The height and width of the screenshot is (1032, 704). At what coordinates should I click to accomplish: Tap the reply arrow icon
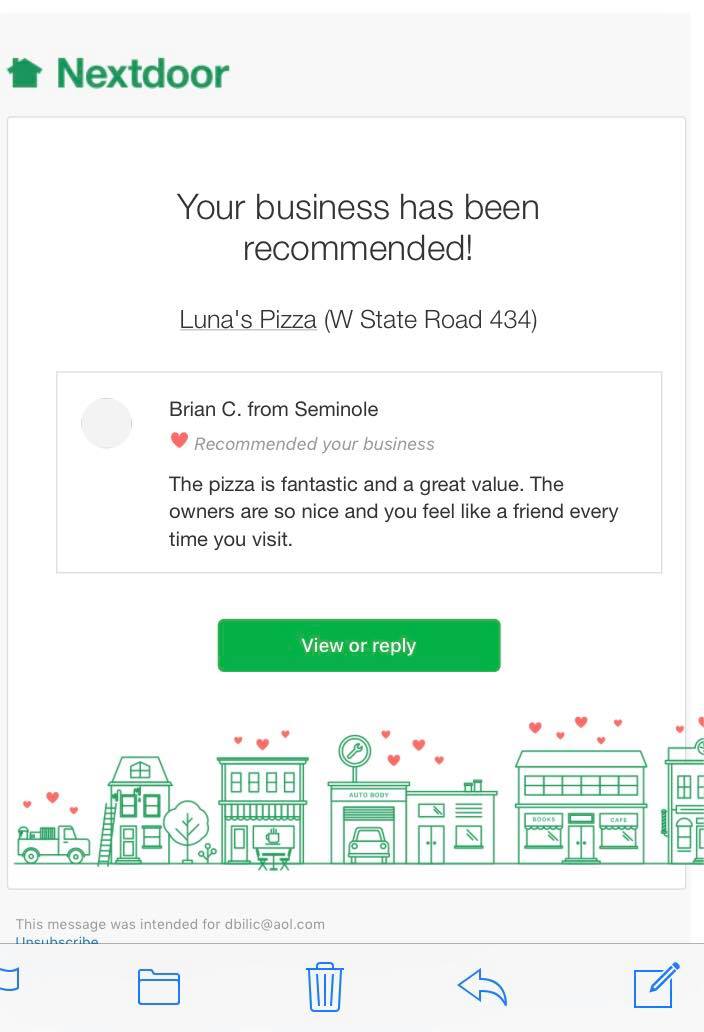[x=482, y=986]
